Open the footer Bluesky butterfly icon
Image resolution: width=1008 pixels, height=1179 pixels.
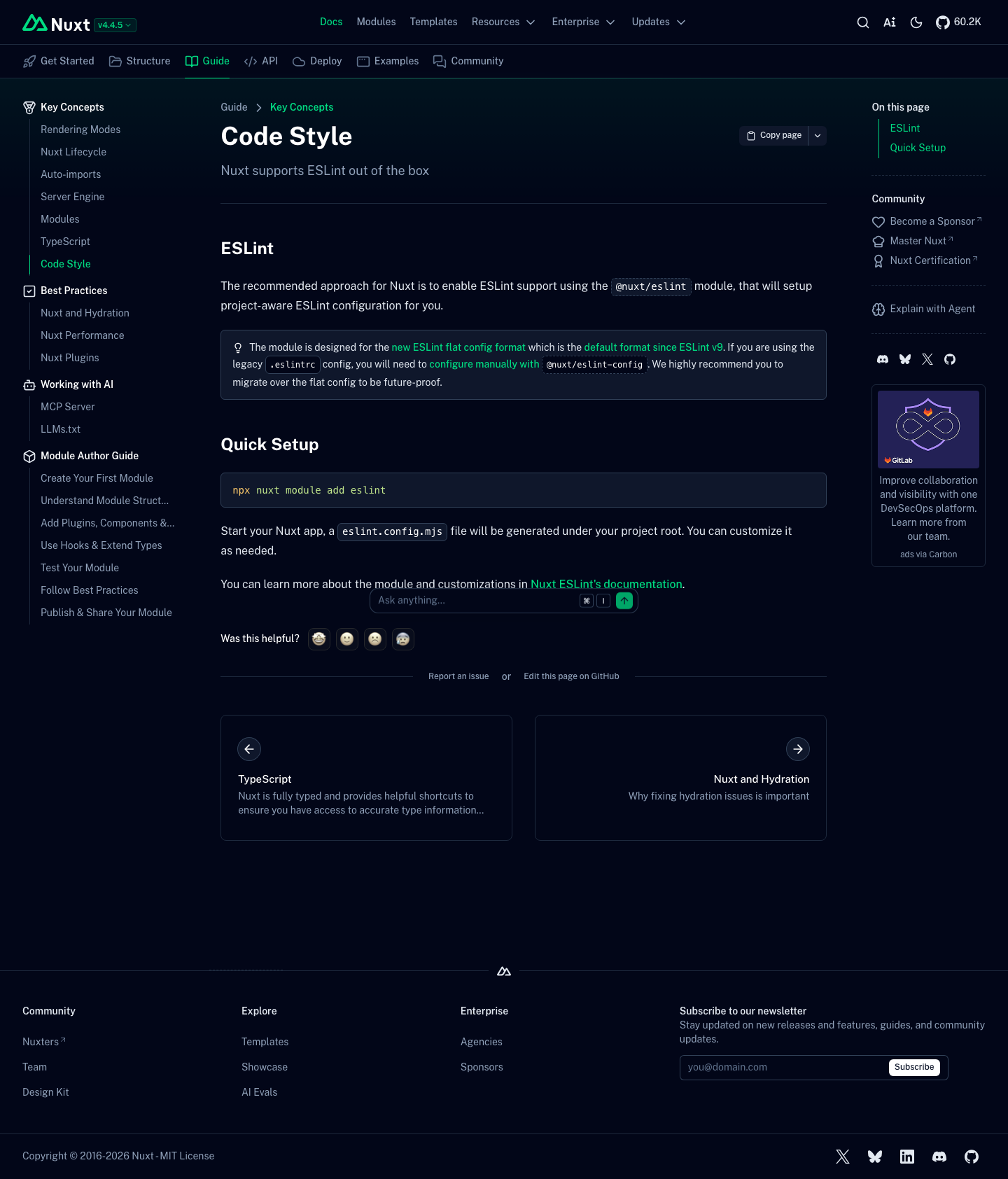coord(875,1157)
